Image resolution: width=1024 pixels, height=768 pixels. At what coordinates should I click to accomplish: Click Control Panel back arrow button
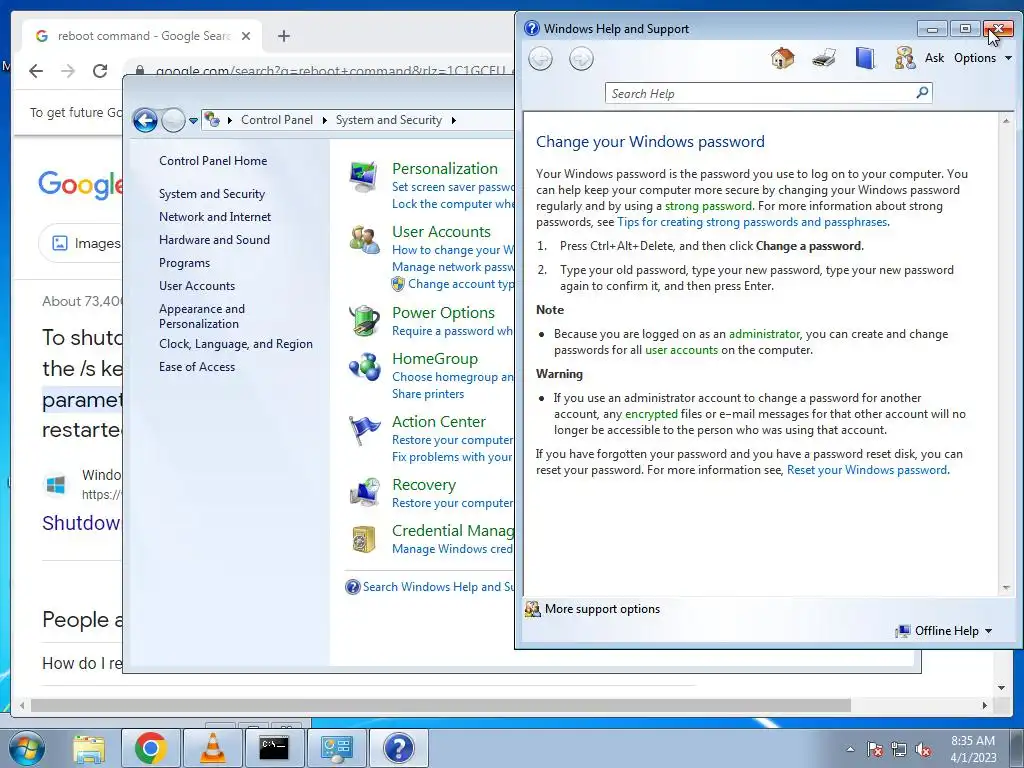145,120
